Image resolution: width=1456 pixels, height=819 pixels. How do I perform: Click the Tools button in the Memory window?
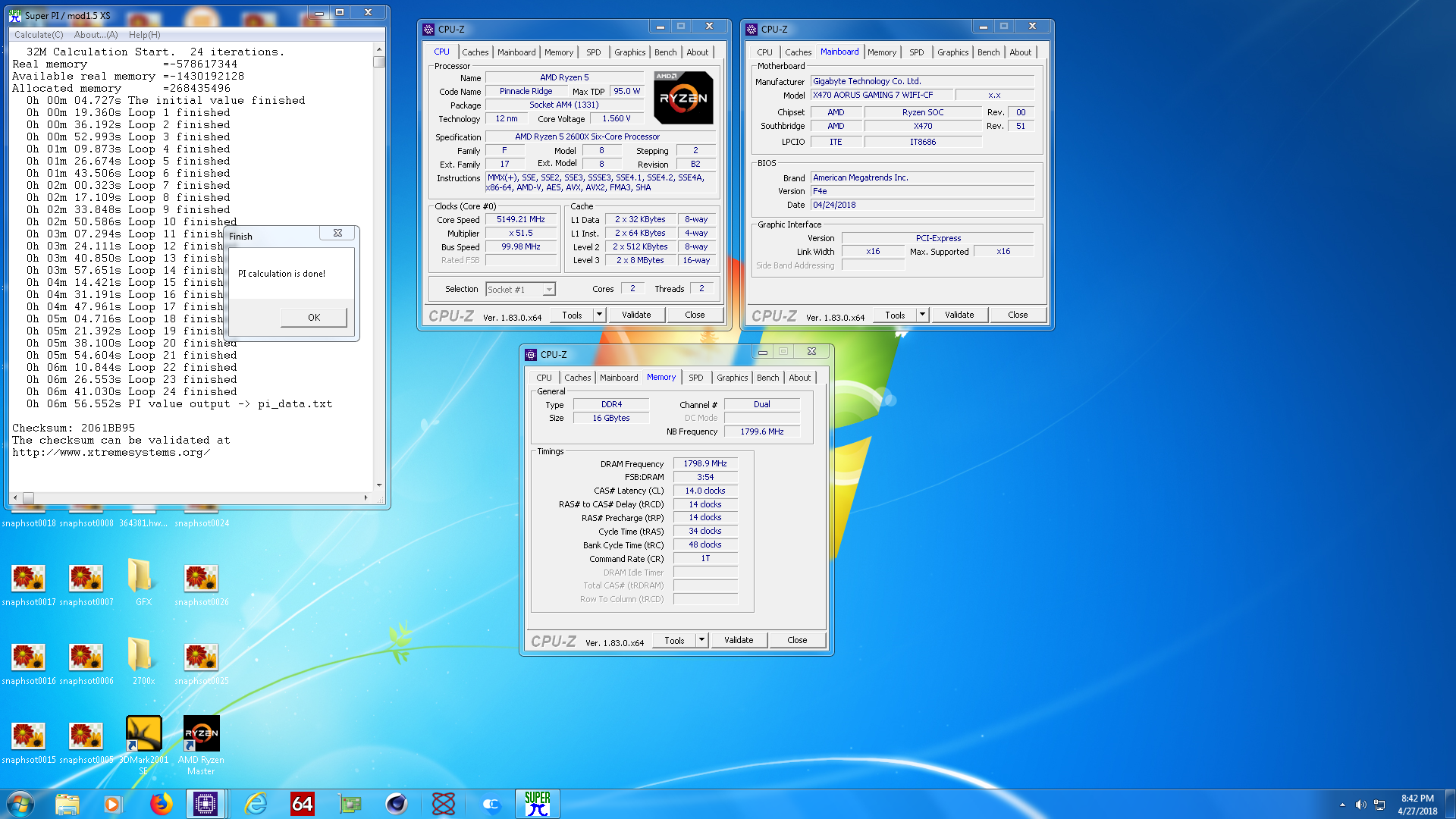point(674,640)
